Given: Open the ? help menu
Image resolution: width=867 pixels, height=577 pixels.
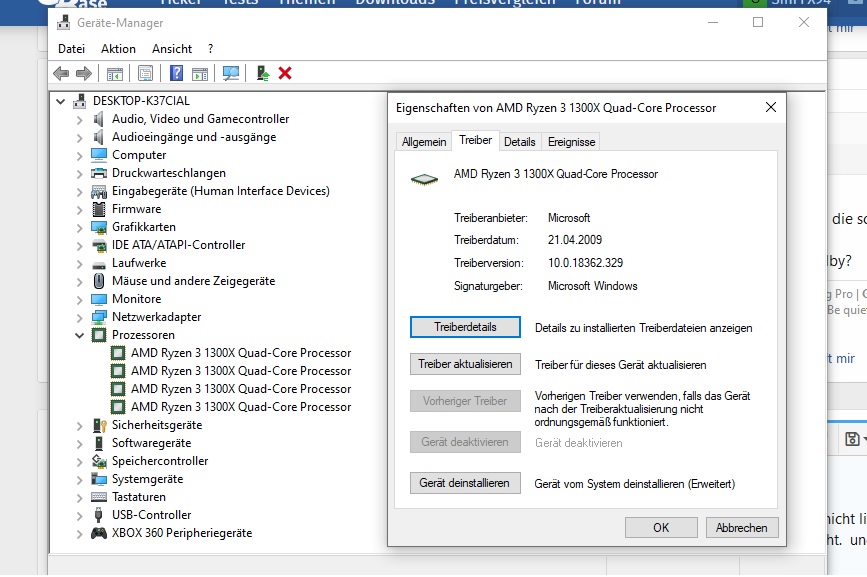Looking at the screenshot, I should pyautogui.click(x=211, y=49).
